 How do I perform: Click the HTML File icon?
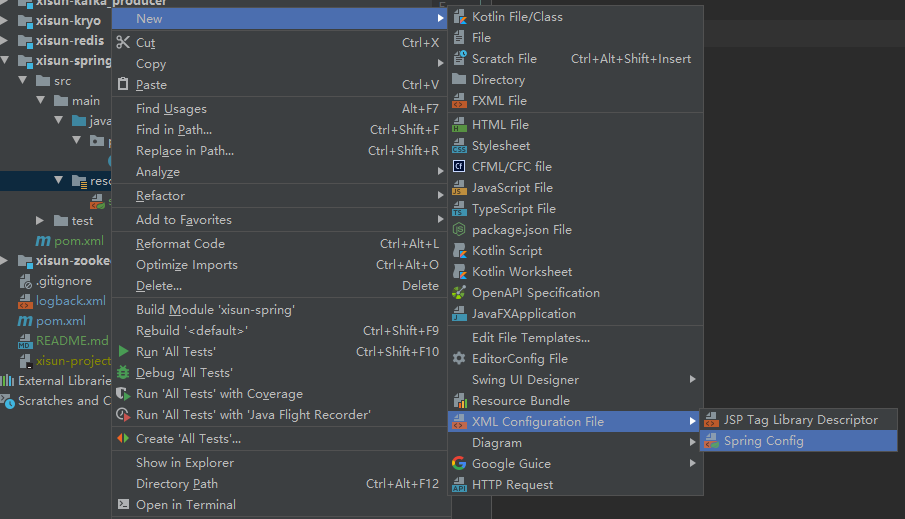coord(459,125)
